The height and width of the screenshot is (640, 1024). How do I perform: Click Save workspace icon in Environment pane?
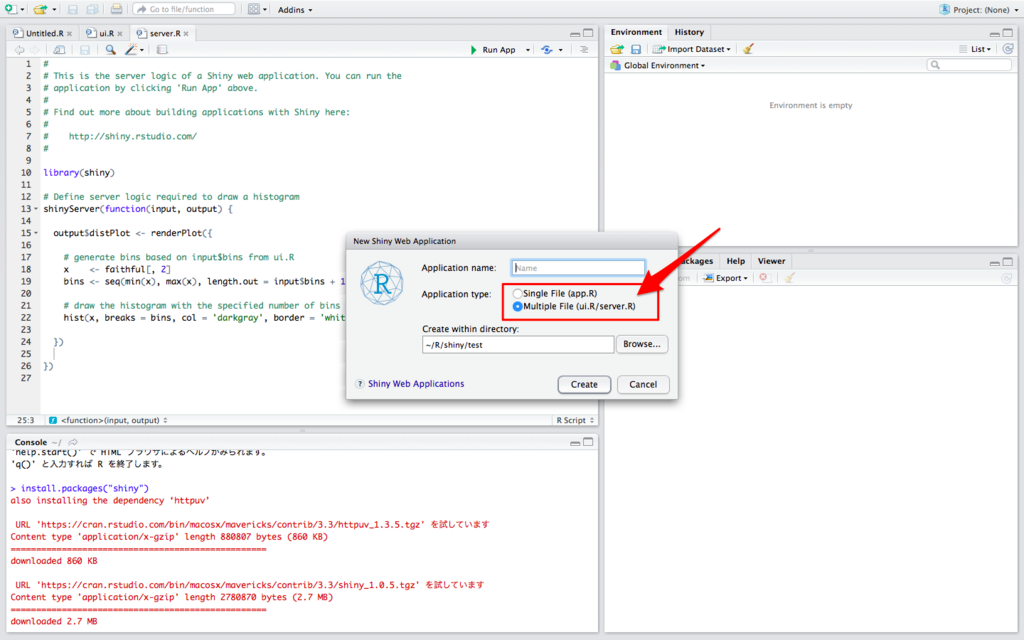tap(635, 49)
